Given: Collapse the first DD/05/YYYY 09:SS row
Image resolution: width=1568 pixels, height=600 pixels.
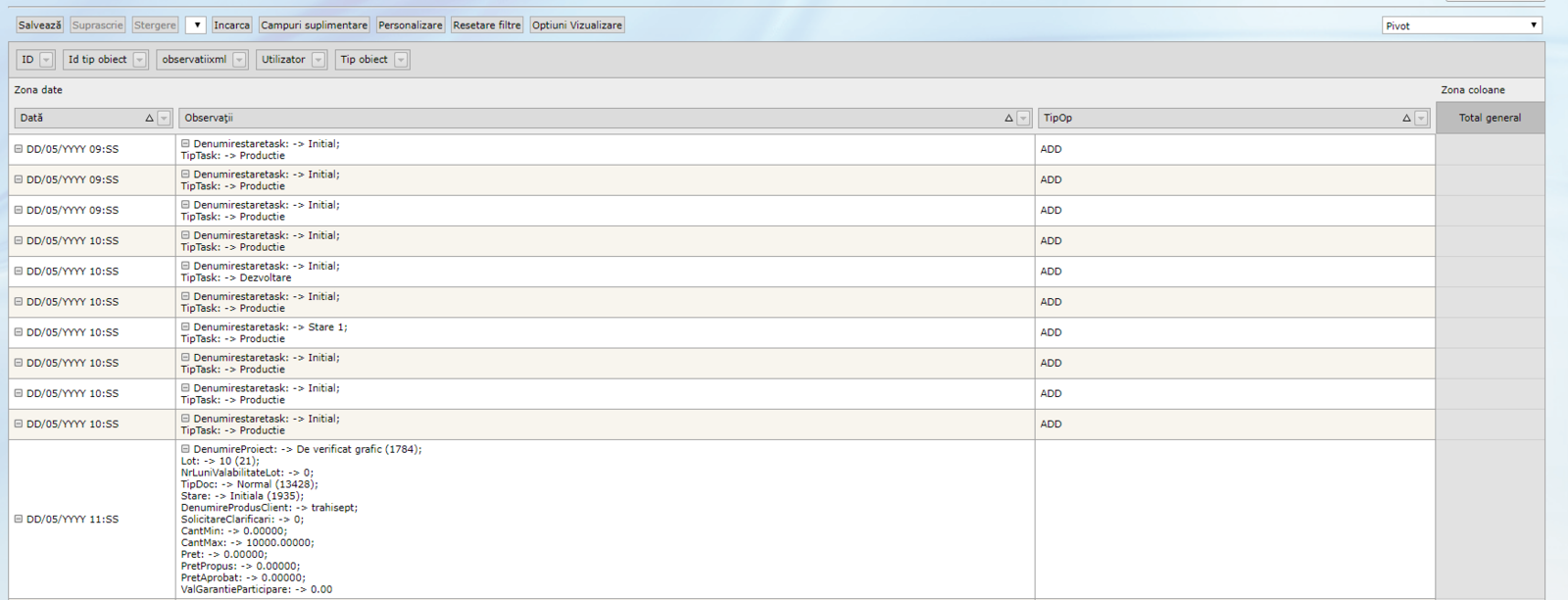Looking at the screenshot, I should 19,149.
